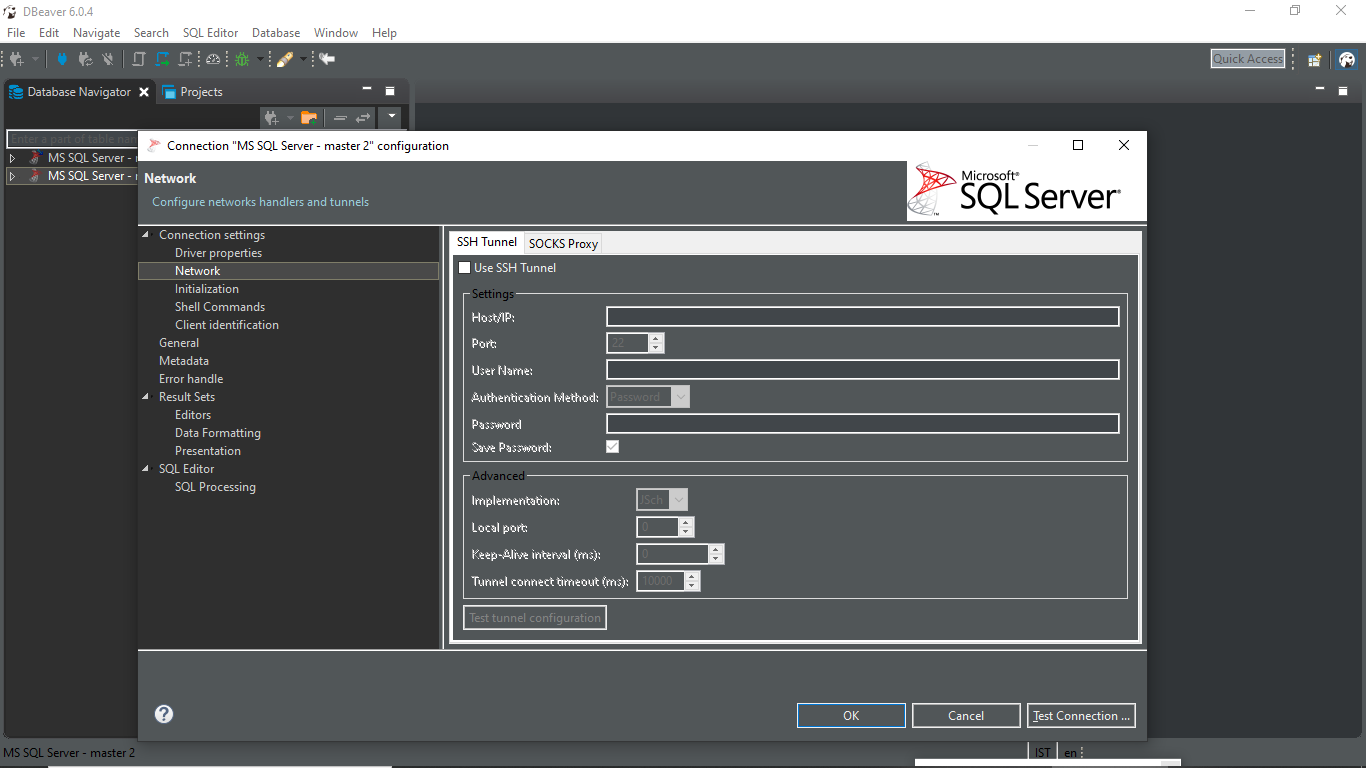Enable the Use SSH Tunnel option
This screenshot has width=1366, height=768.
tap(464, 267)
